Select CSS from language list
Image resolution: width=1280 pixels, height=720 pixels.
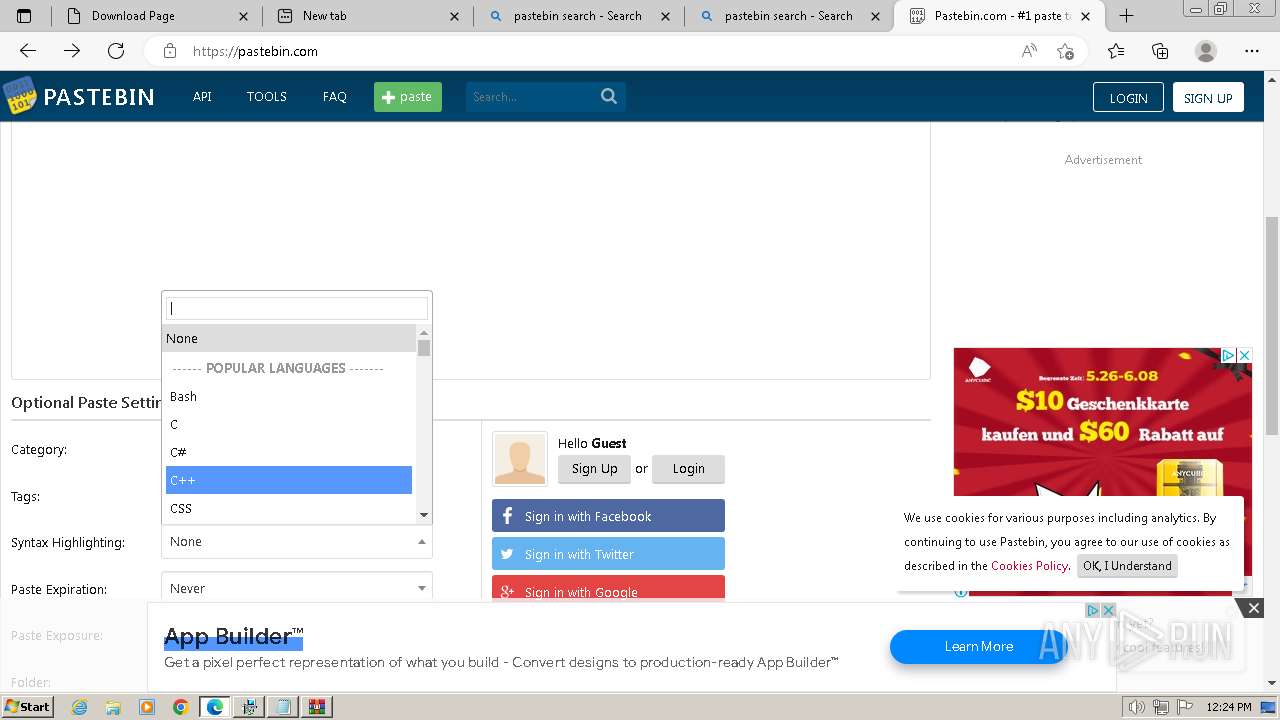tap(289, 508)
